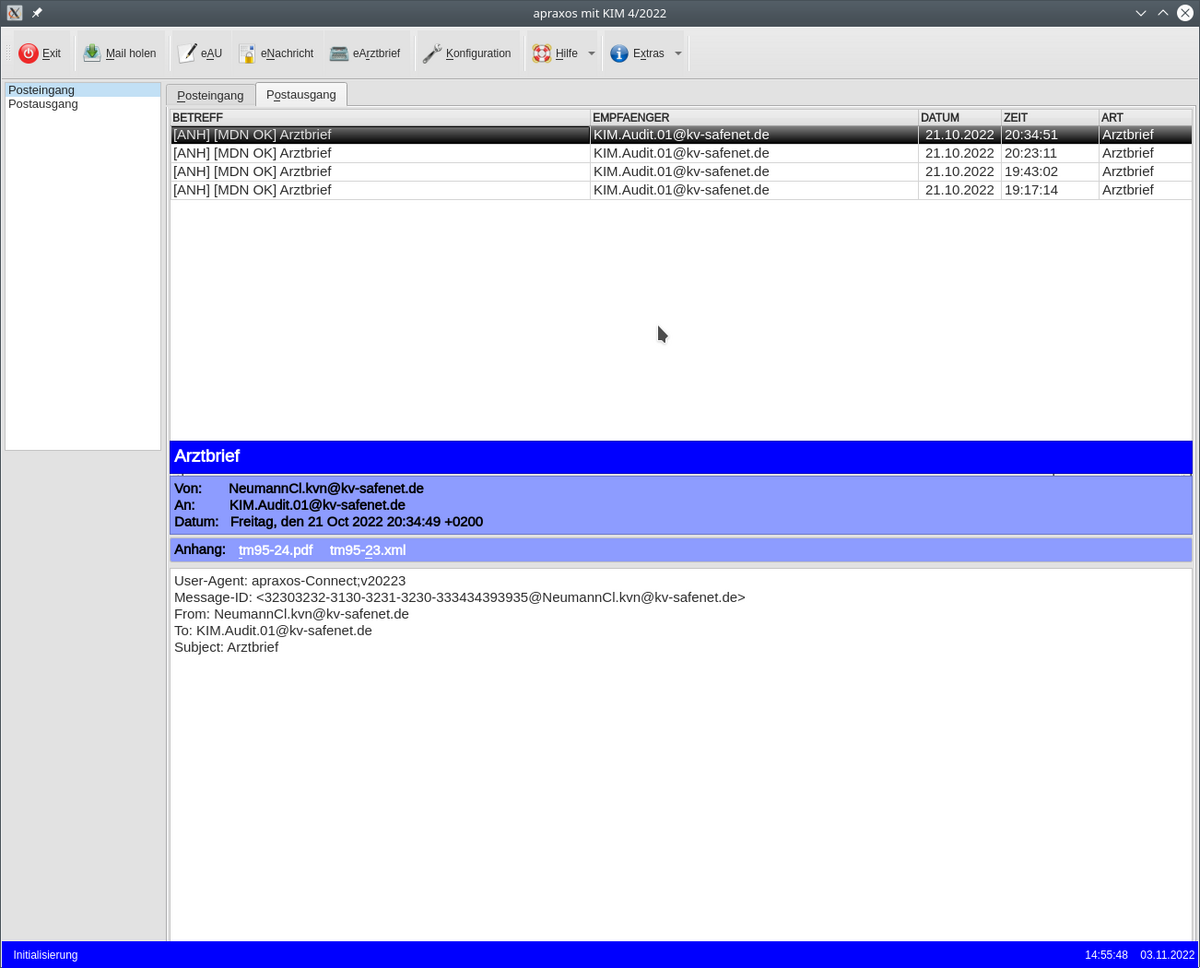Click the User-Agent apraxos-Connect line
The width and height of the screenshot is (1200, 968).
tap(290, 580)
